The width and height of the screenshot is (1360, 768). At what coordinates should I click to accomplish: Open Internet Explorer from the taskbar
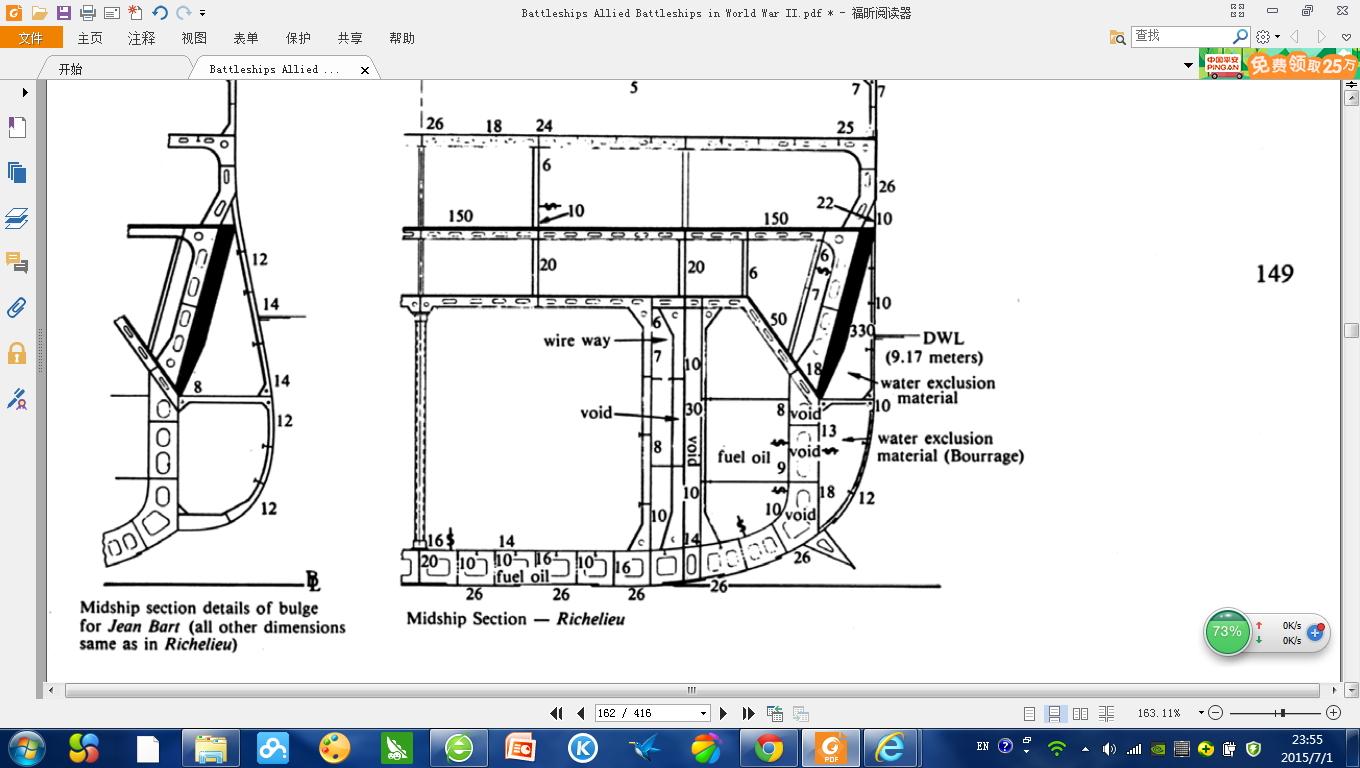point(889,748)
